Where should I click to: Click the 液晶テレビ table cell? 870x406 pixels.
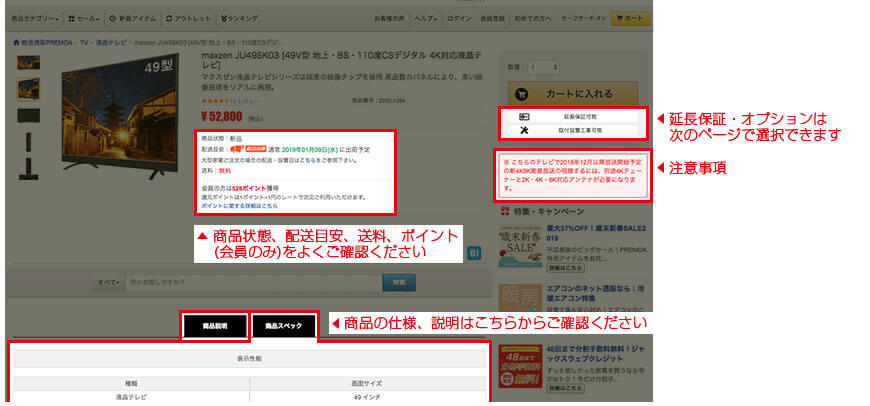131,397
